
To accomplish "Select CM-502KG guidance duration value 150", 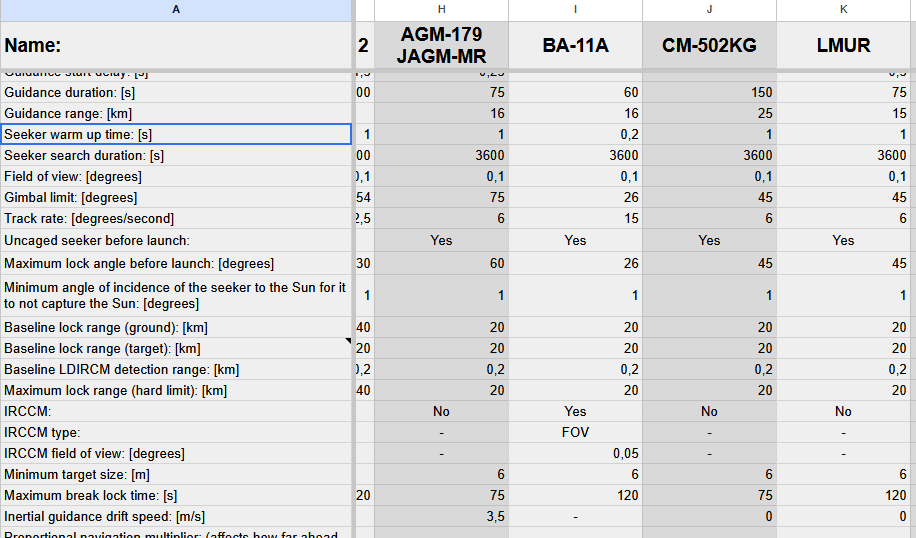I will (709, 92).
